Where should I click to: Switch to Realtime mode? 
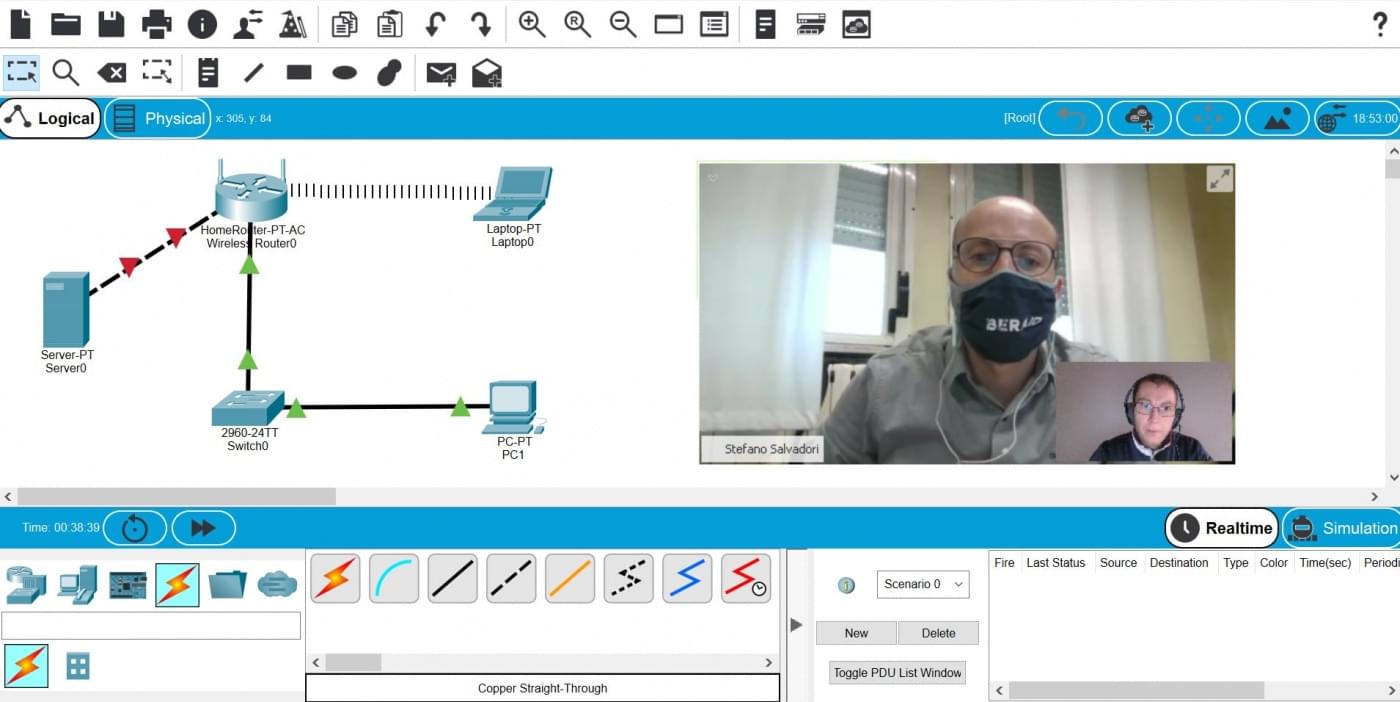[1222, 528]
